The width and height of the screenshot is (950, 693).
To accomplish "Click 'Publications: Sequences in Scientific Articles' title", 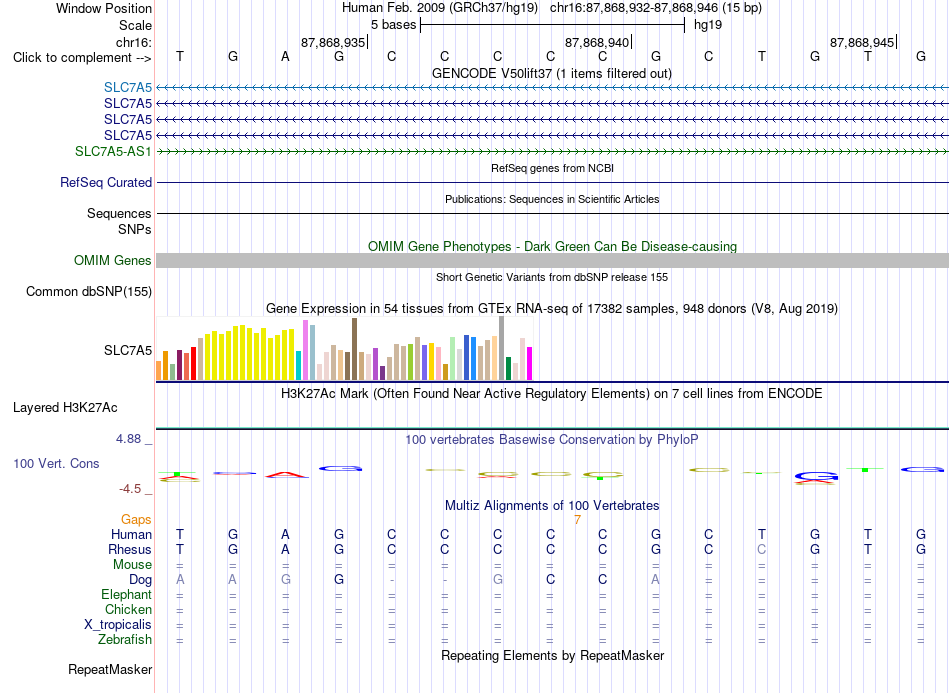I will point(552,199).
